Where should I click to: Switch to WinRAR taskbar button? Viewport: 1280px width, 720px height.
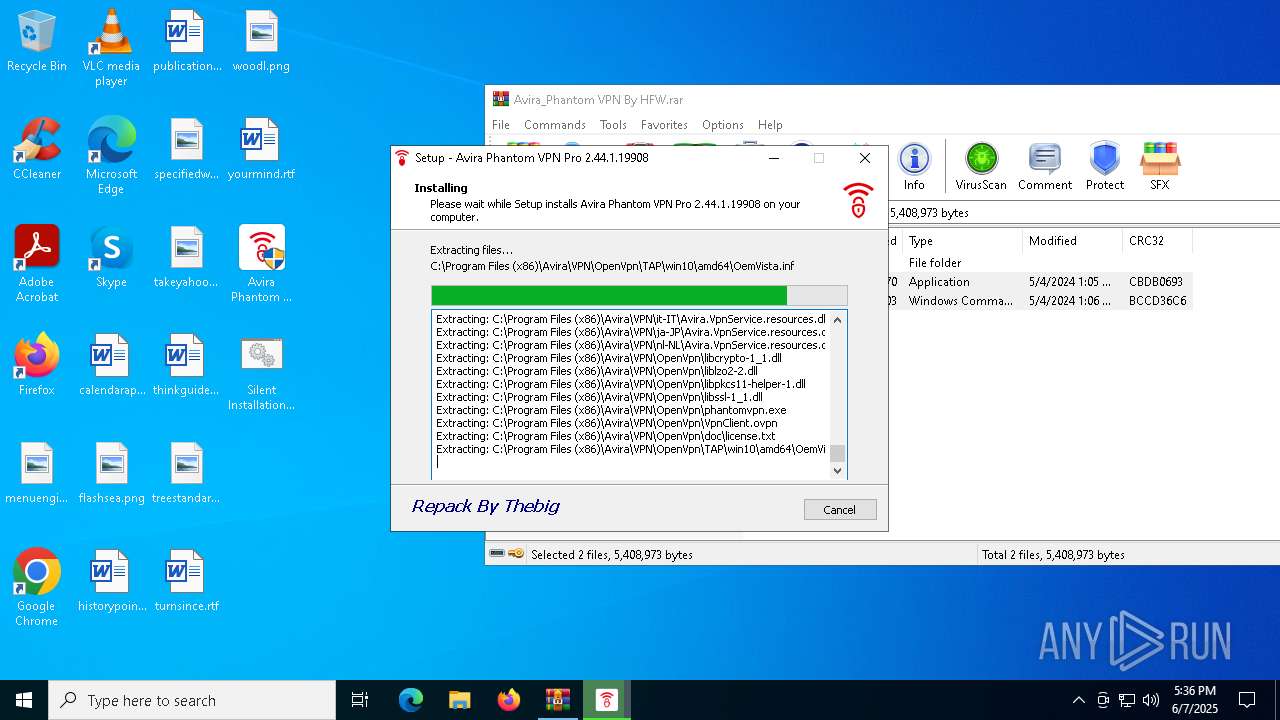click(x=557, y=700)
